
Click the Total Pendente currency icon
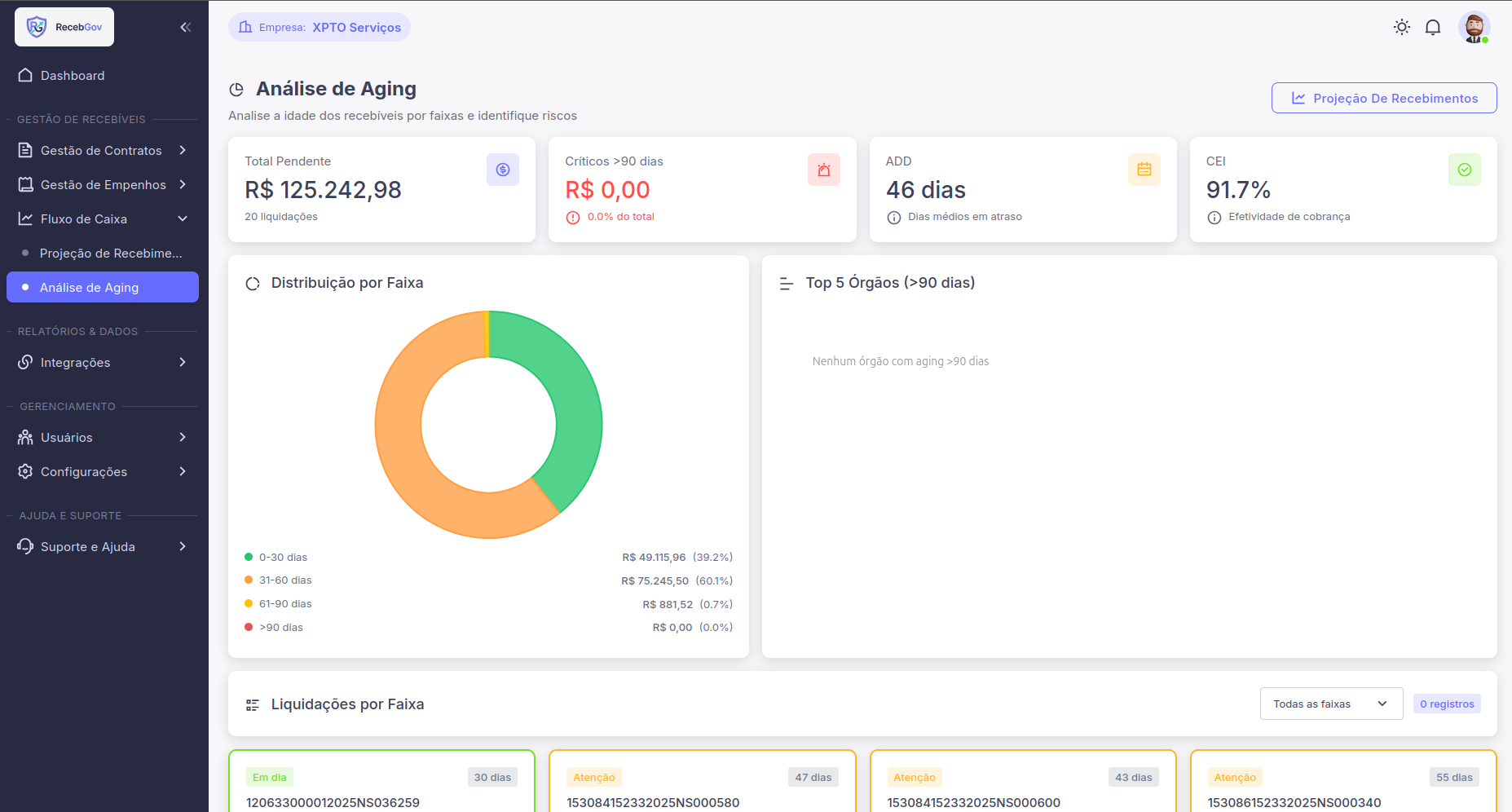tap(502, 170)
